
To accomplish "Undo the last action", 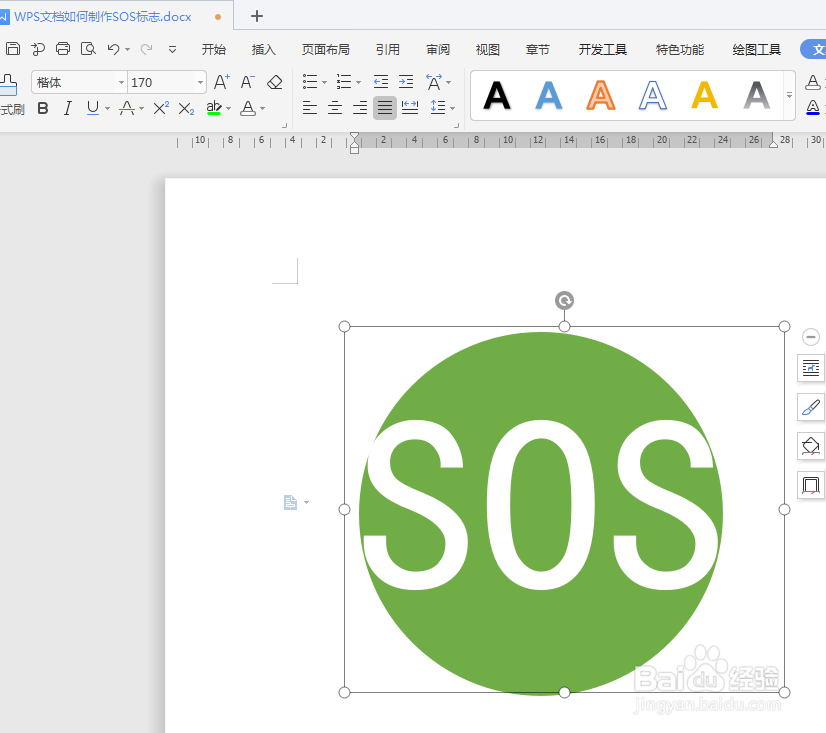I will (x=113, y=49).
